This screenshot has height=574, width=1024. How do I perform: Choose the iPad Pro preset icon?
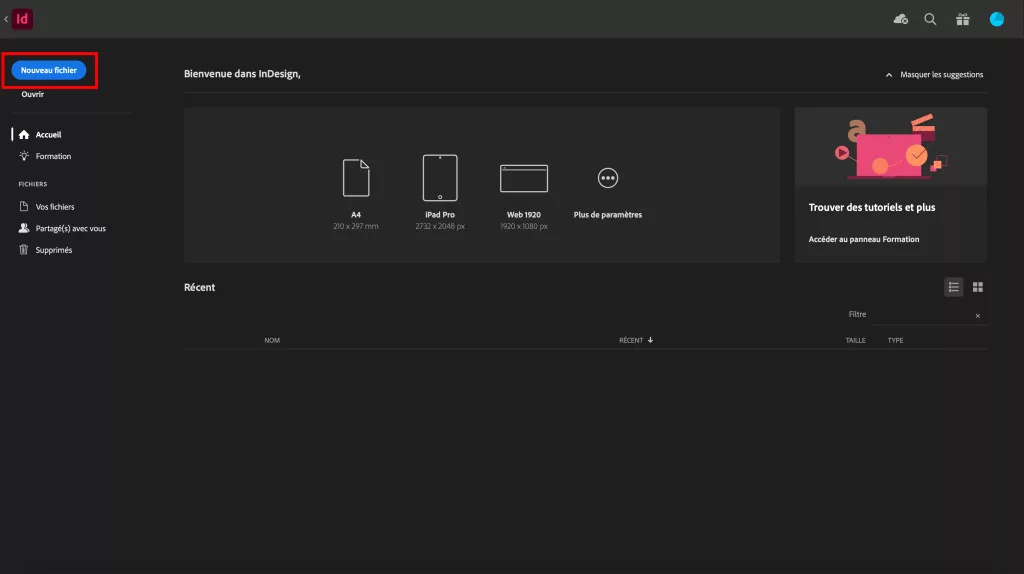[440, 178]
